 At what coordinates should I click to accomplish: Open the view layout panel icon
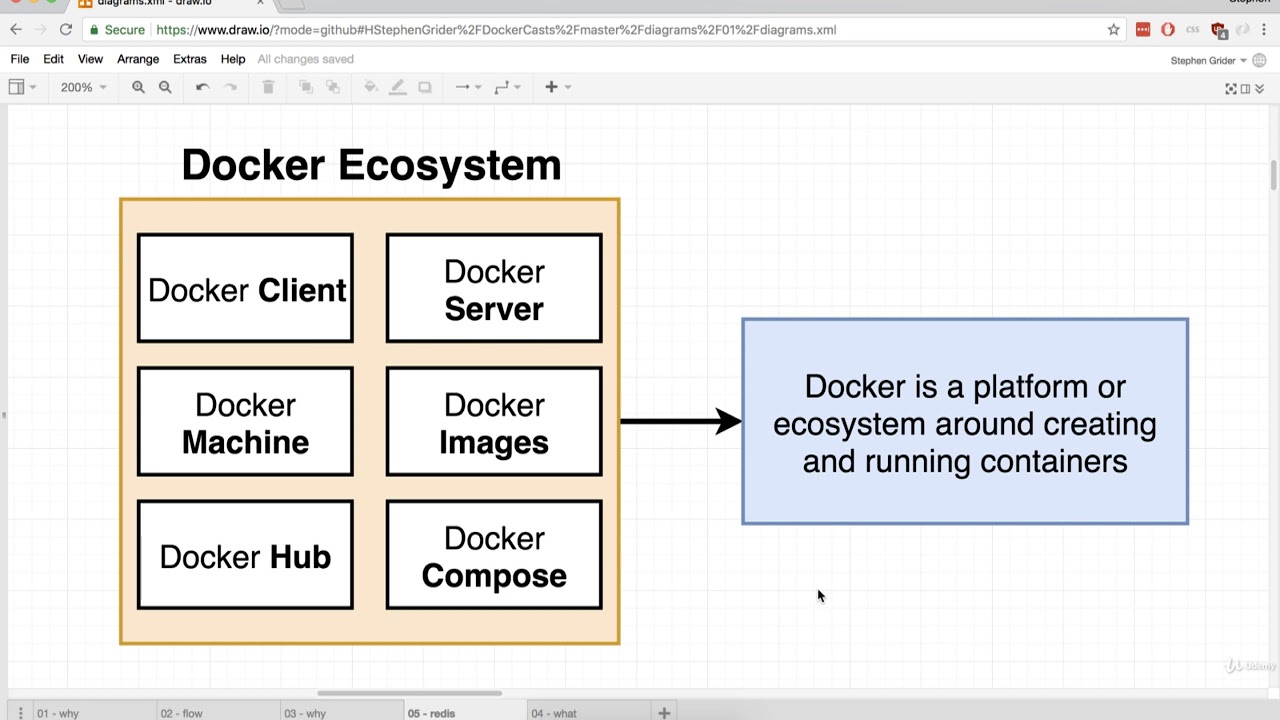(x=16, y=87)
